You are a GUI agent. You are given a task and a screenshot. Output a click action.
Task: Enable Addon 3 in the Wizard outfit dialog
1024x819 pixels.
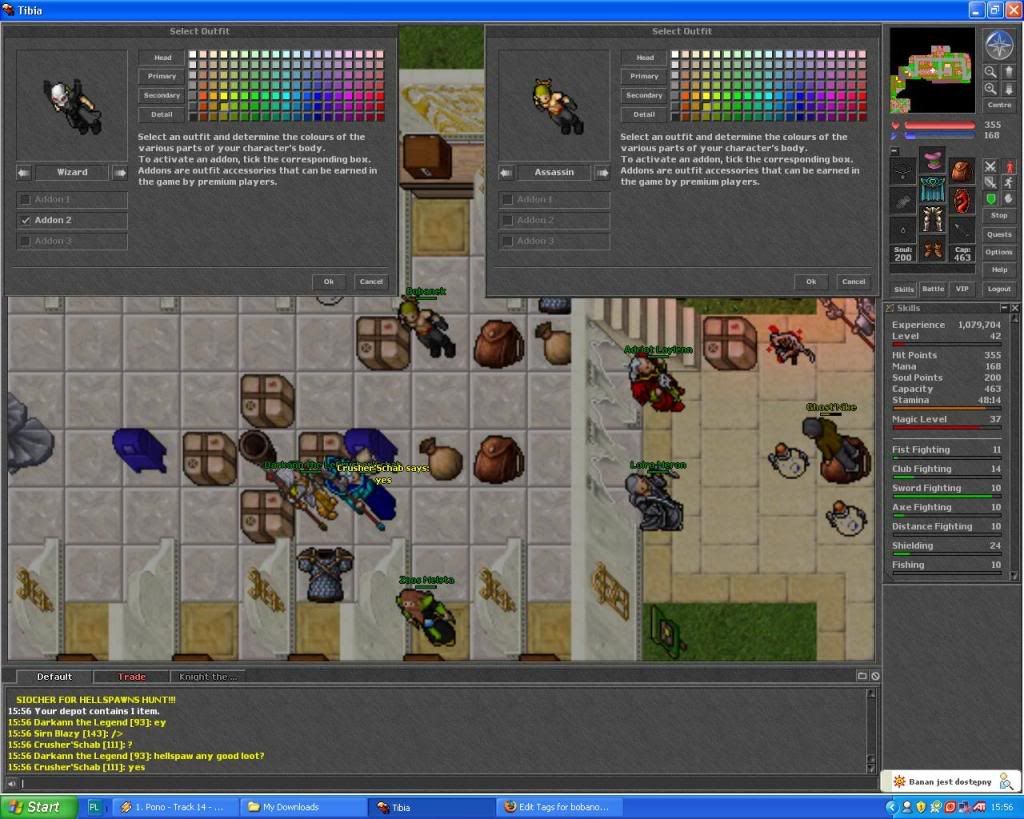25,241
